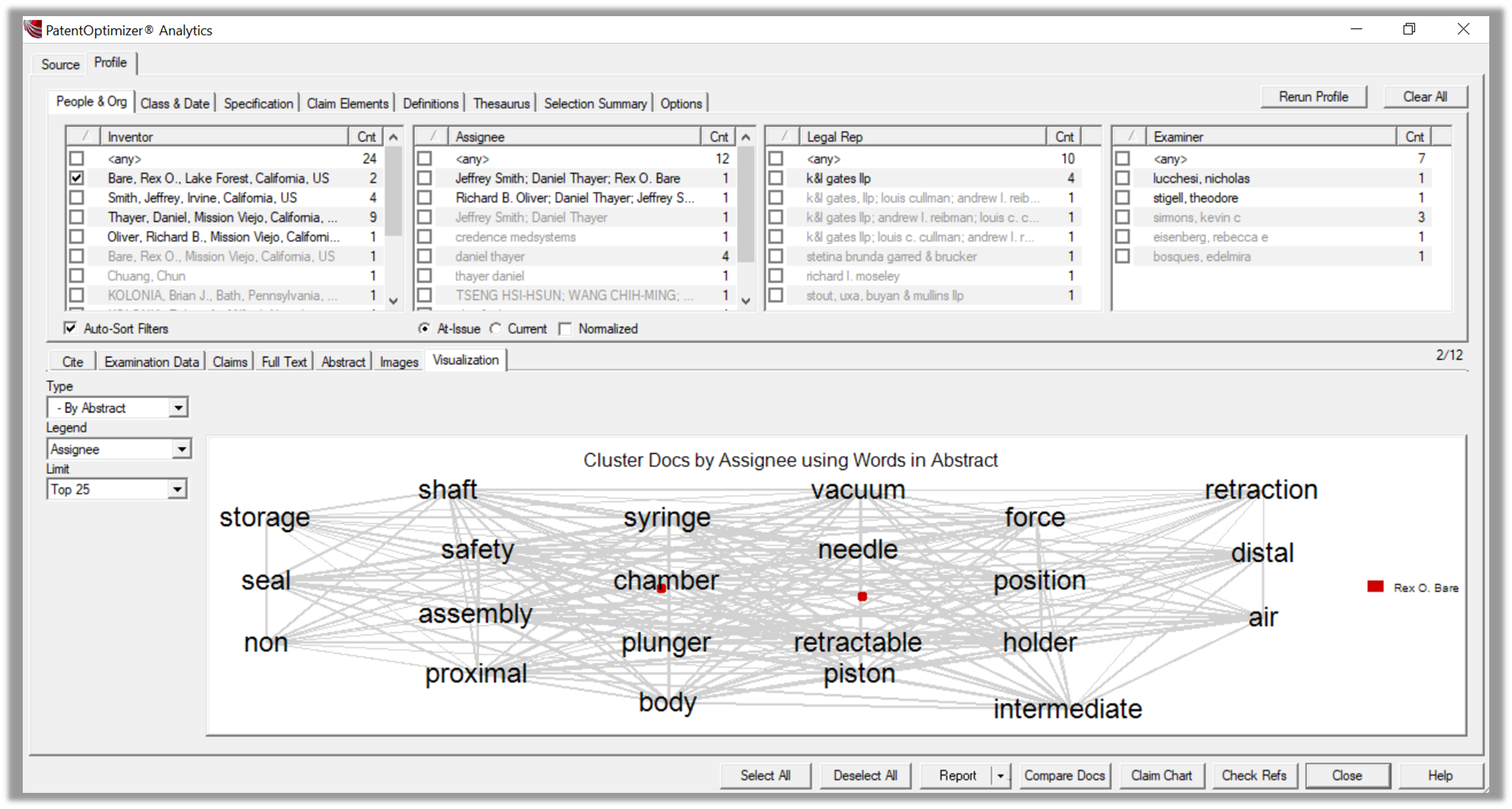The width and height of the screenshot is (1512, 809).
Task: Switch to the Full Text tab
Action: (284, 362)
